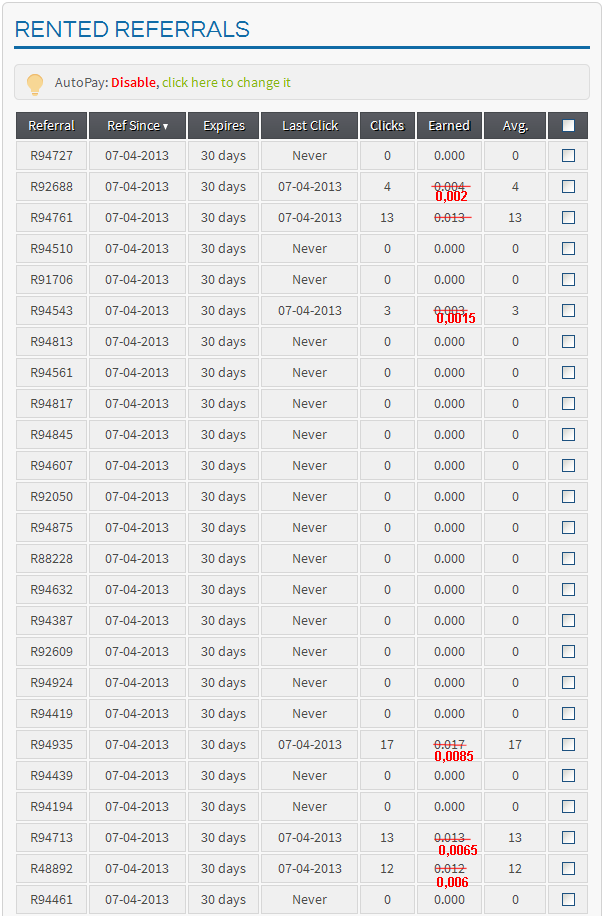Click 'click here to change it' link

(x=226, y=82)
